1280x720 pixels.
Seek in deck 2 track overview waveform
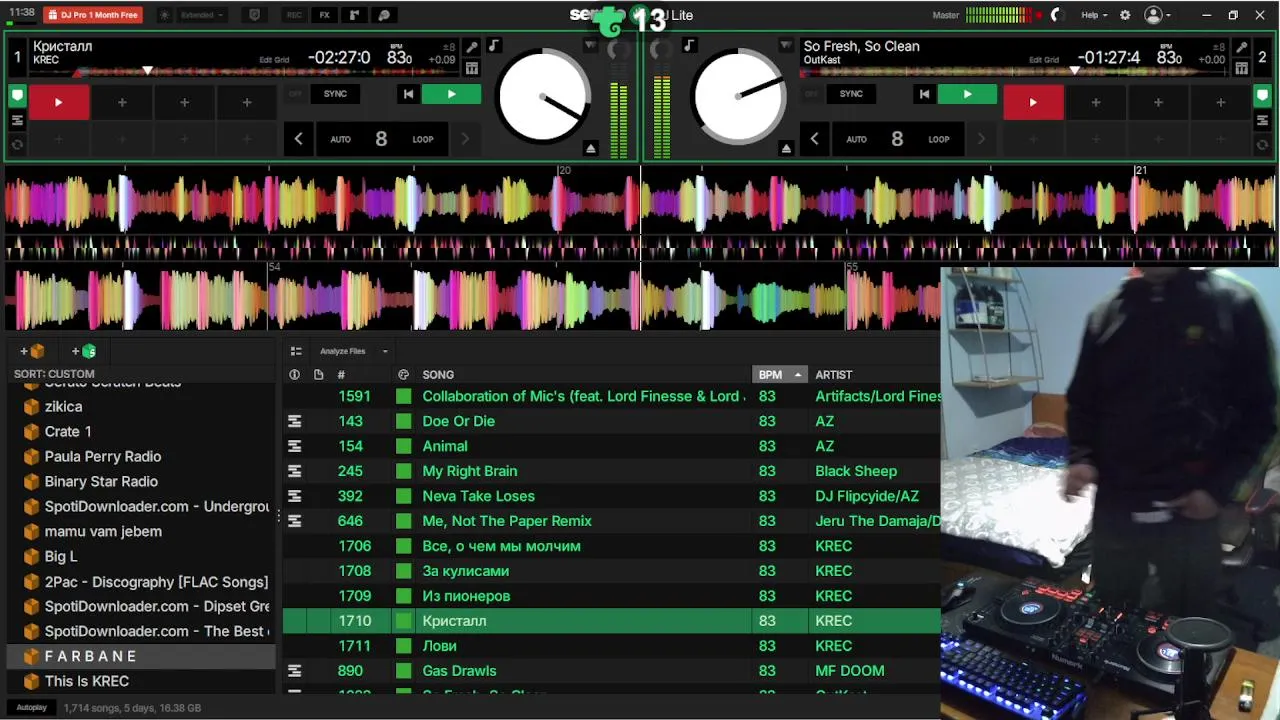pos(1015,71)
